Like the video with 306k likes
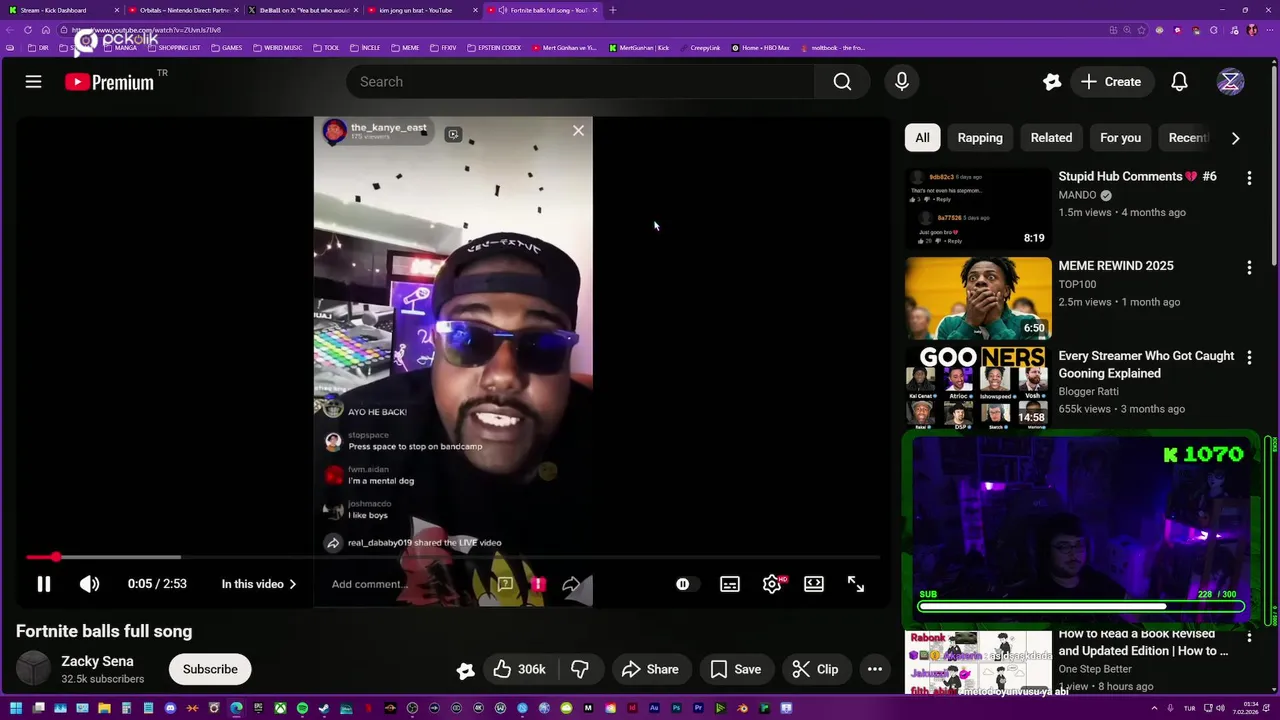 pyautogui.click(x=519, y=669)
